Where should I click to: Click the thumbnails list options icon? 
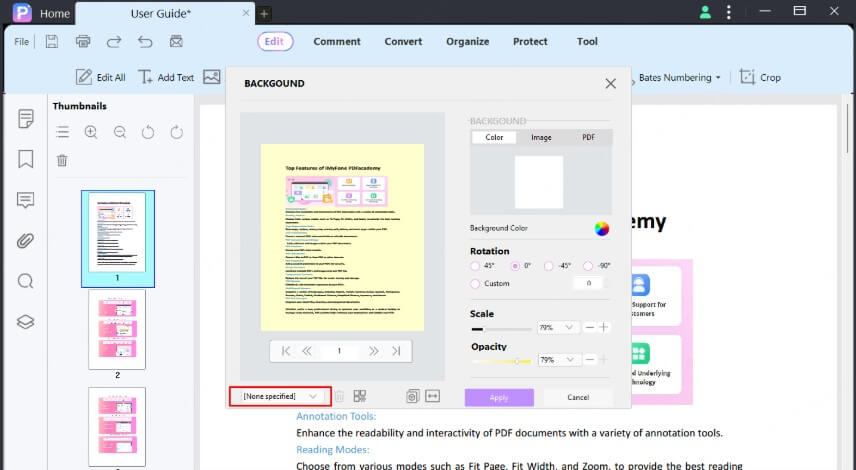[x=63, y=132]
